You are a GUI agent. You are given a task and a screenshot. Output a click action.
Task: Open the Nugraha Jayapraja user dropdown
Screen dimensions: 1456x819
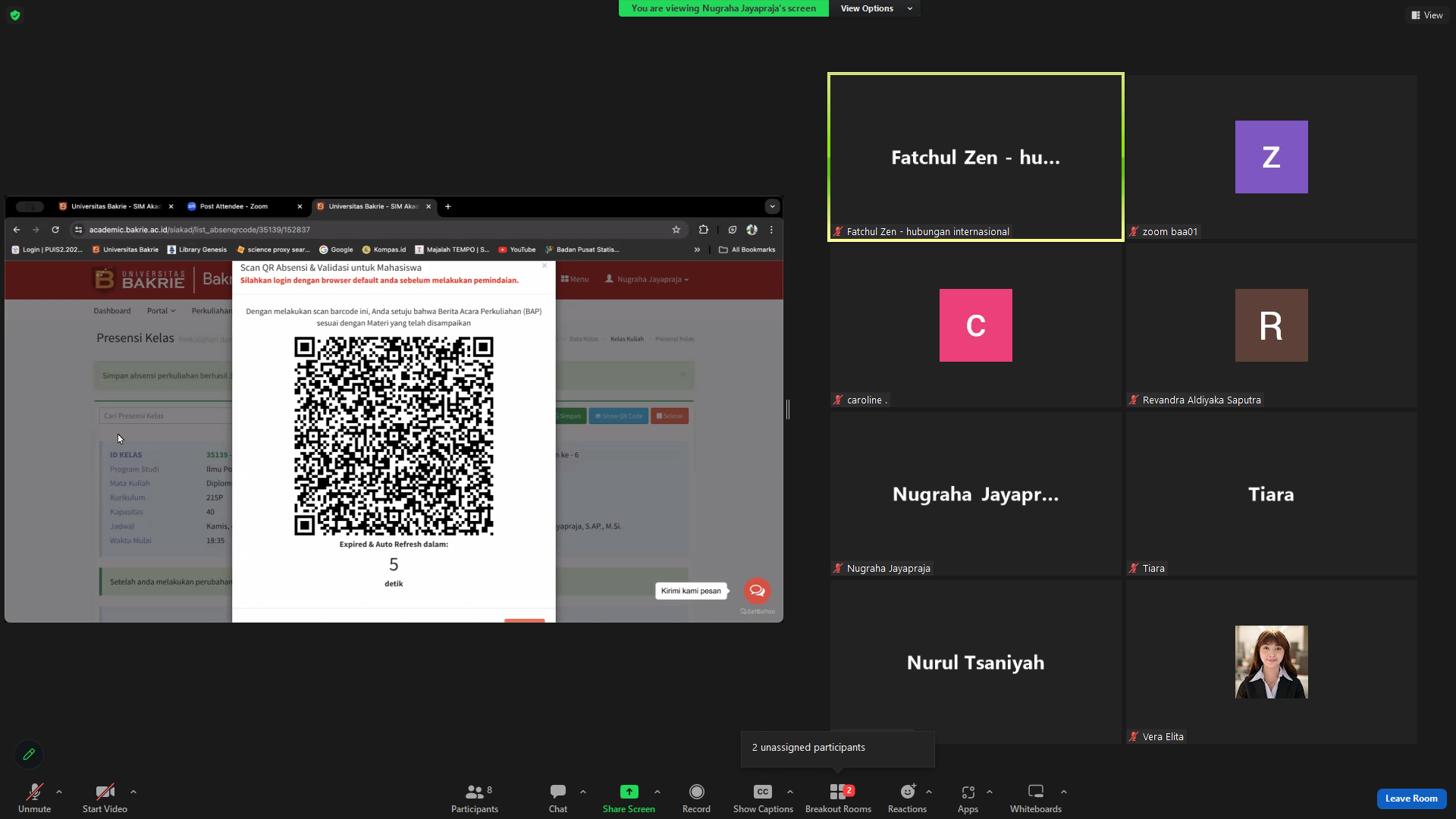pyautogui.click(x=647, y=279)
